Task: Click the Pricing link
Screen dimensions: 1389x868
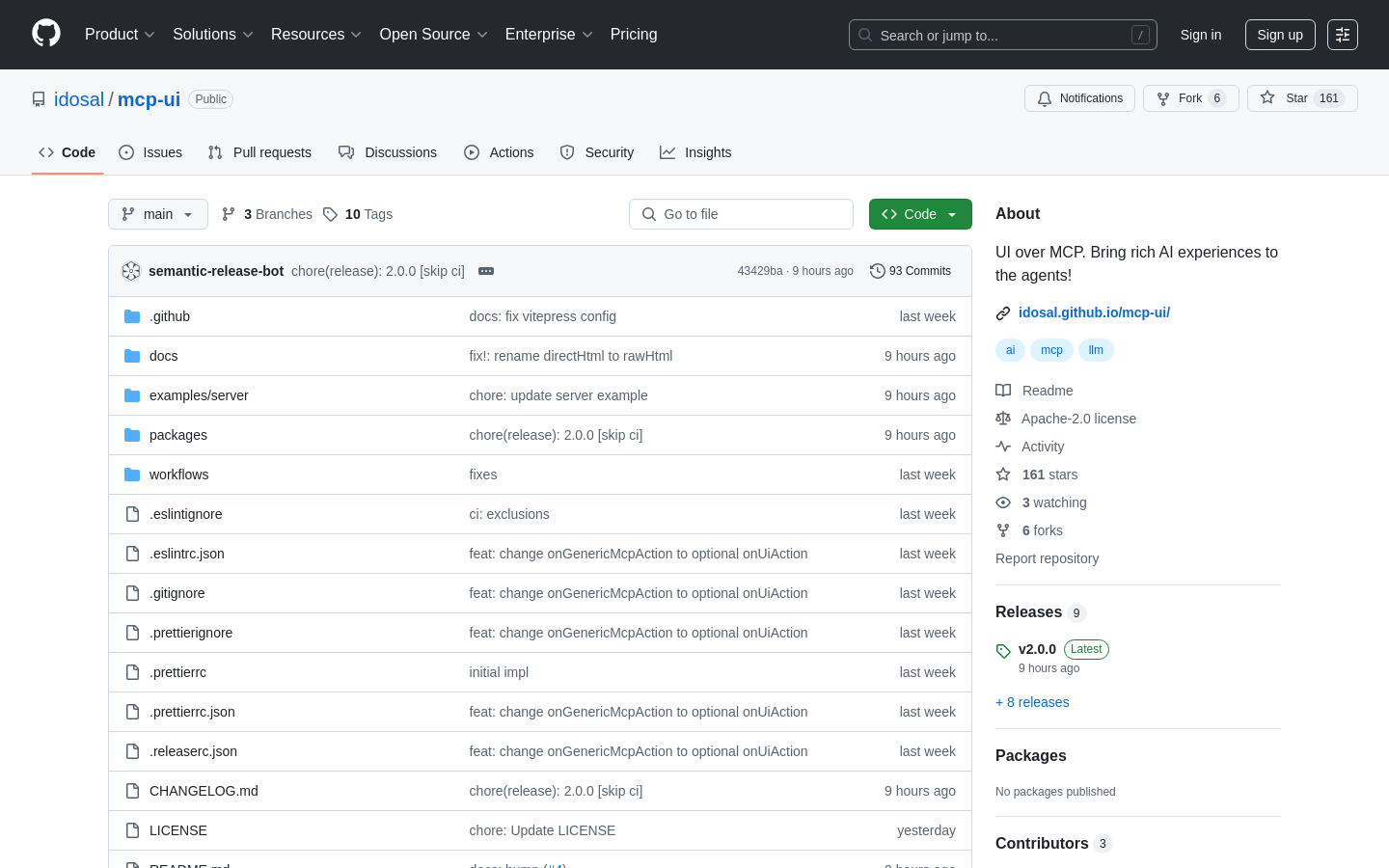Action: click(x=634, y=35)
